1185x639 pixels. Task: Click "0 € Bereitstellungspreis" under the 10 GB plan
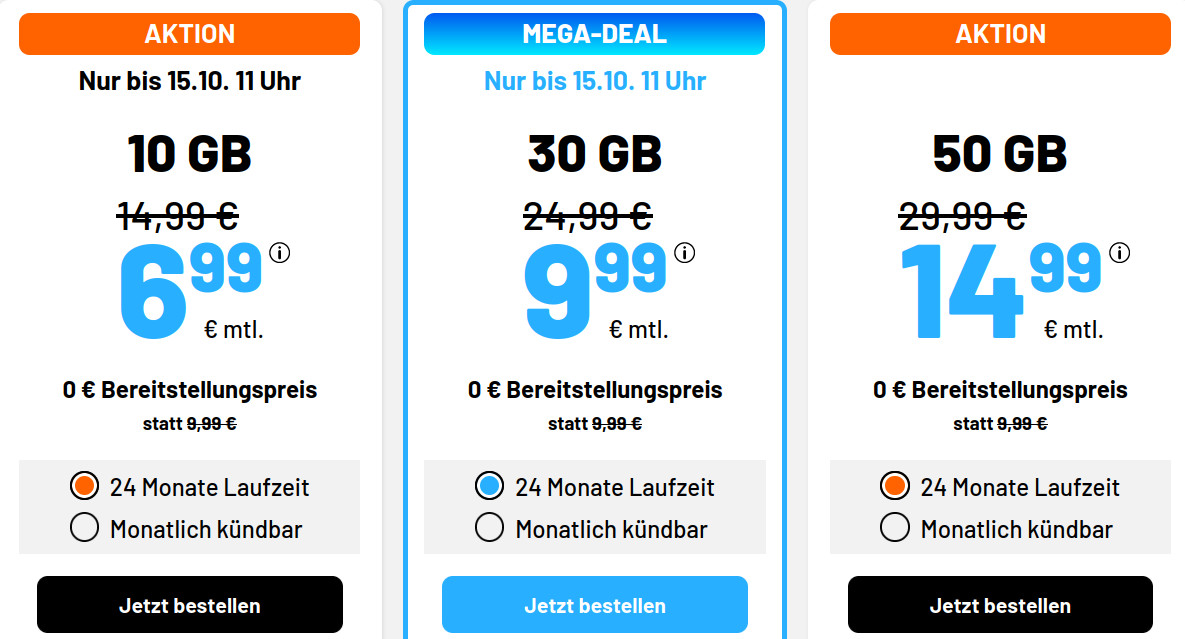tap(189, 390)
